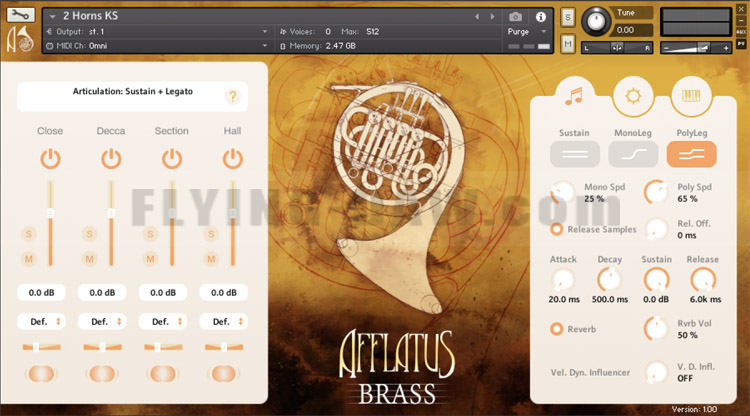750x416 pixels.
Task: Click the Sustain envelope knob
Action: (656, 280)
